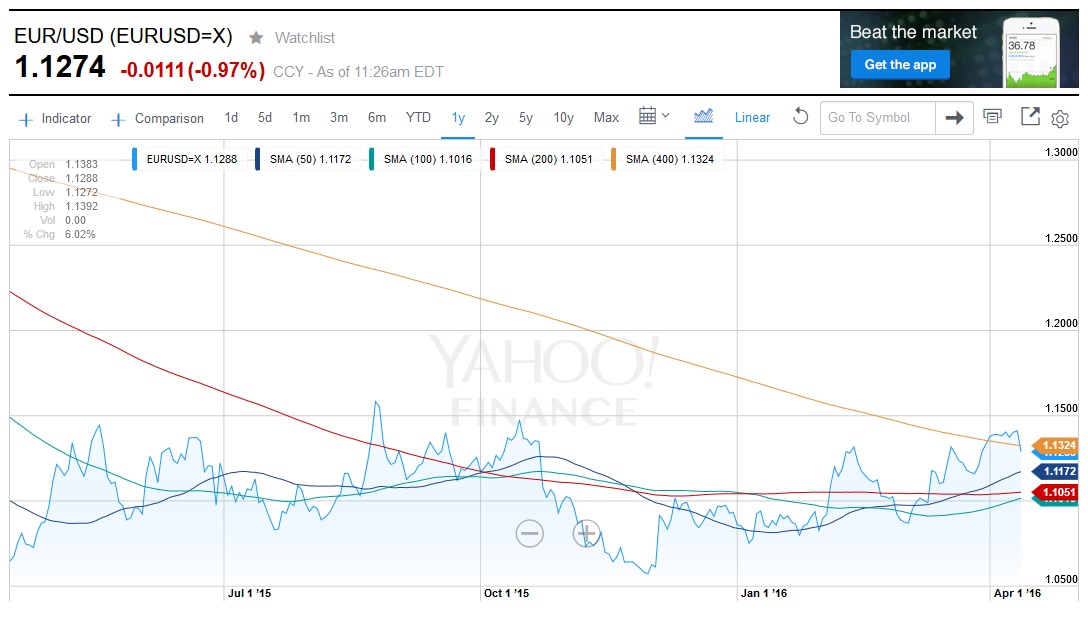Click the Get the app button

pyautogui.click(x=900, y=65)
